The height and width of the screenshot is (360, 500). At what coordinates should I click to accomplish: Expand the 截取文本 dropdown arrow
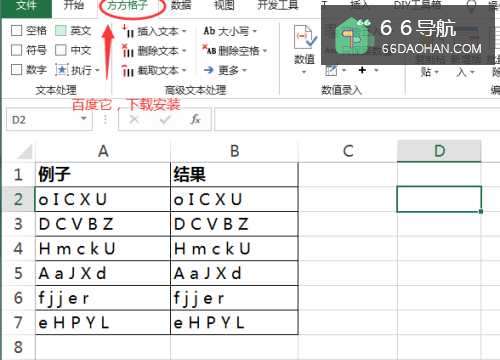click(x=184, y=71)
